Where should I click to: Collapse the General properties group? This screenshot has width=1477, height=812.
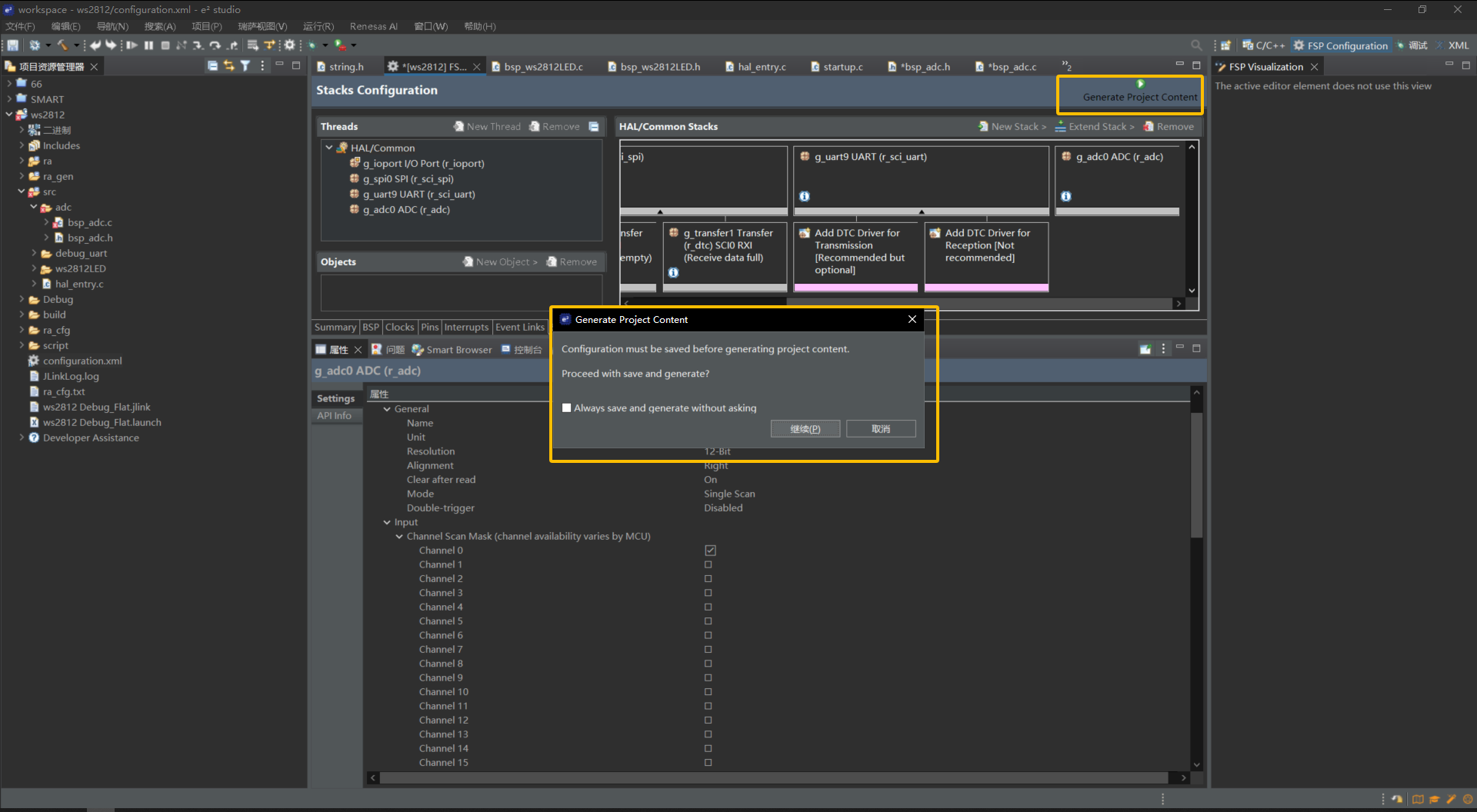[387, 409]
